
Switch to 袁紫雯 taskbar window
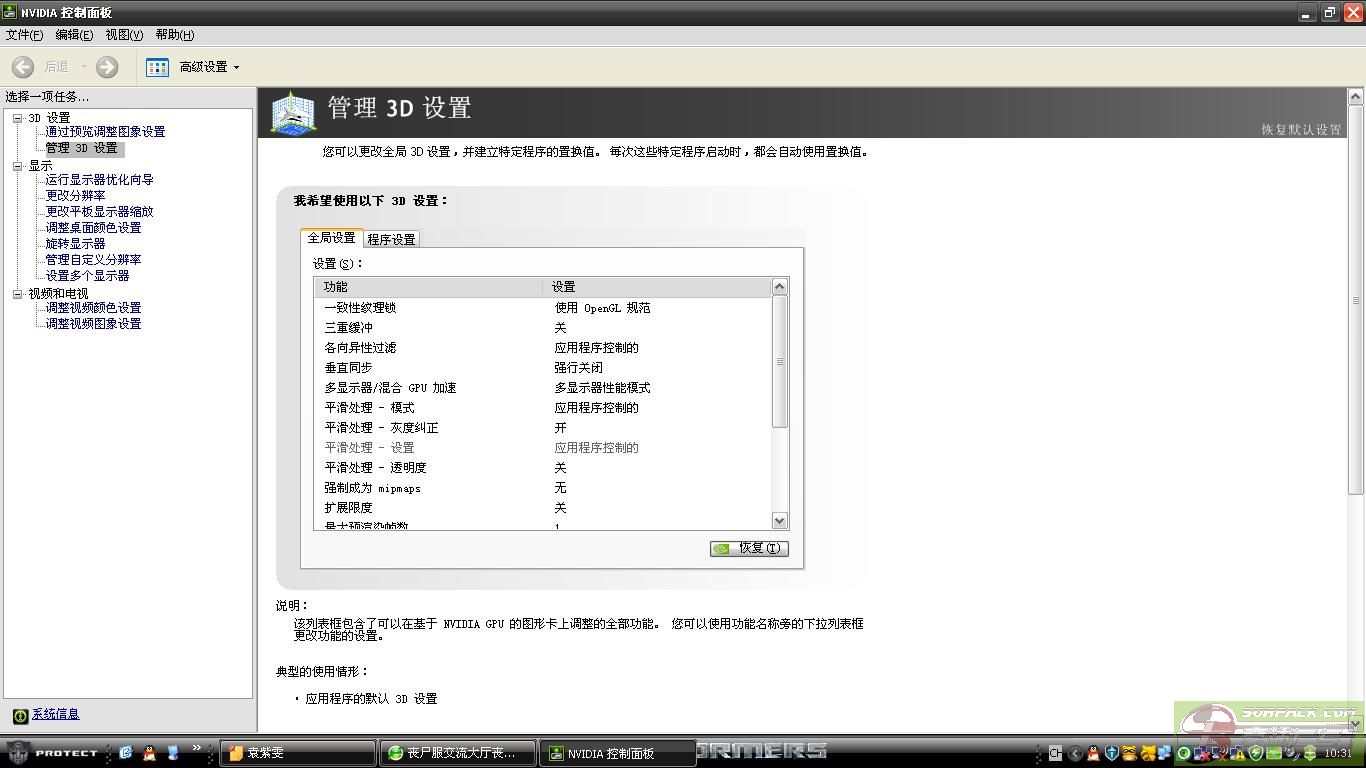point(298,753)
